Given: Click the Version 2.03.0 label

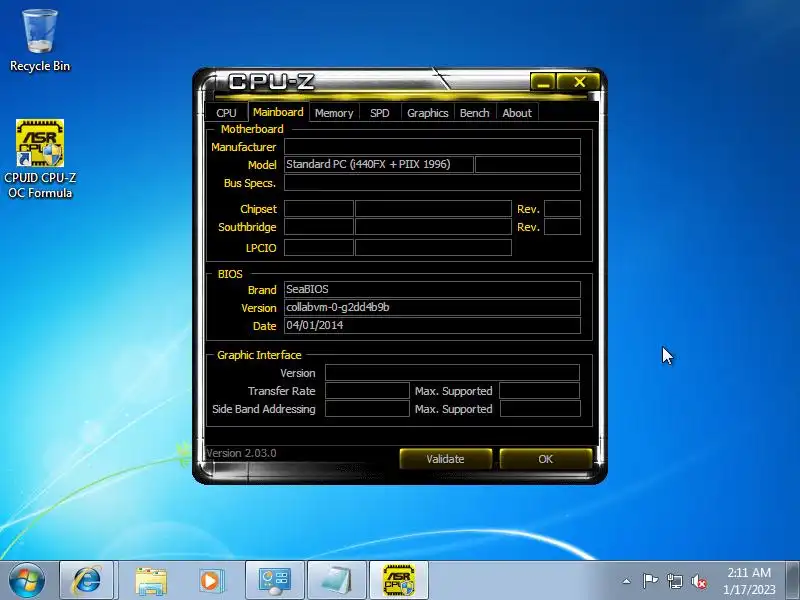Looking at the screenshot, I should 241,453.
